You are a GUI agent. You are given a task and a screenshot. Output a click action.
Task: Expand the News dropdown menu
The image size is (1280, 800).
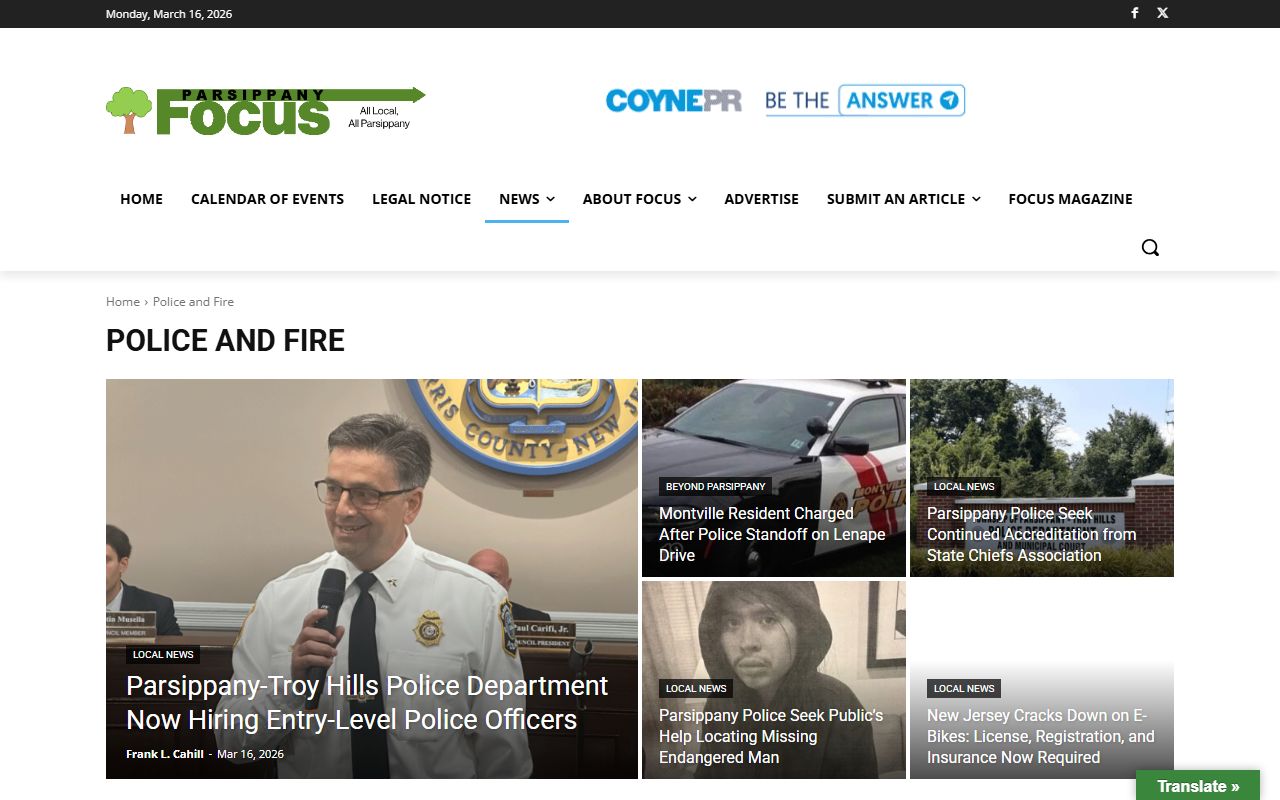[526, 199]
